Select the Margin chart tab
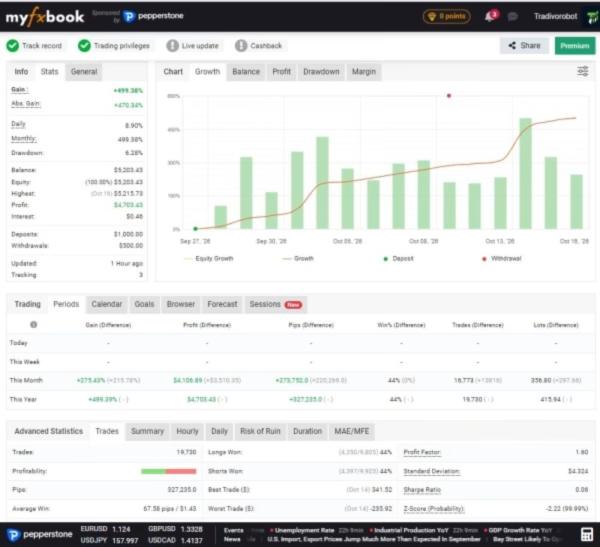The height and width of the screenshot is (547, 600). click(x=364, y=72)
